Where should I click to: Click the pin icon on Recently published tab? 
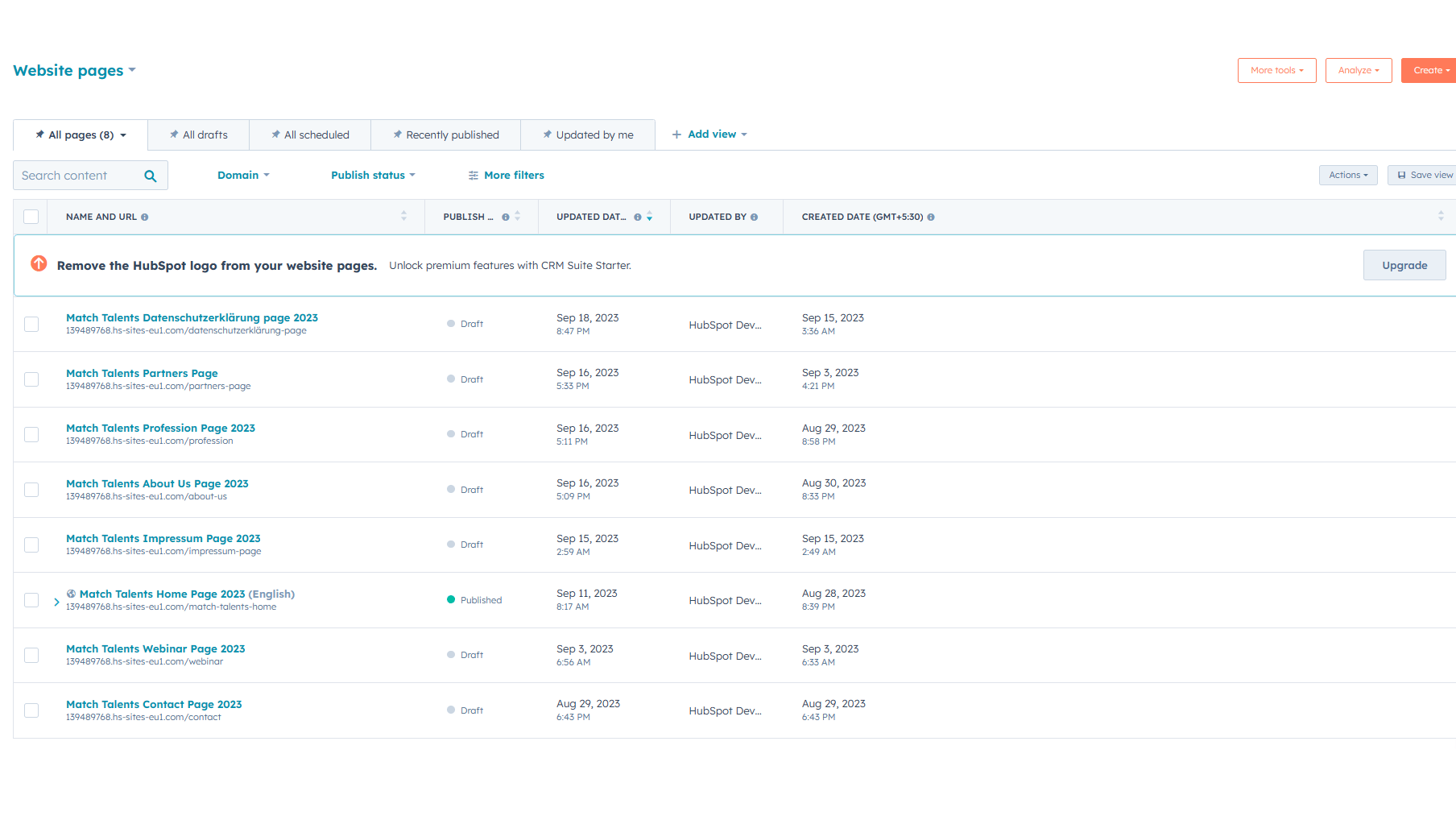(x=397, y=135)
